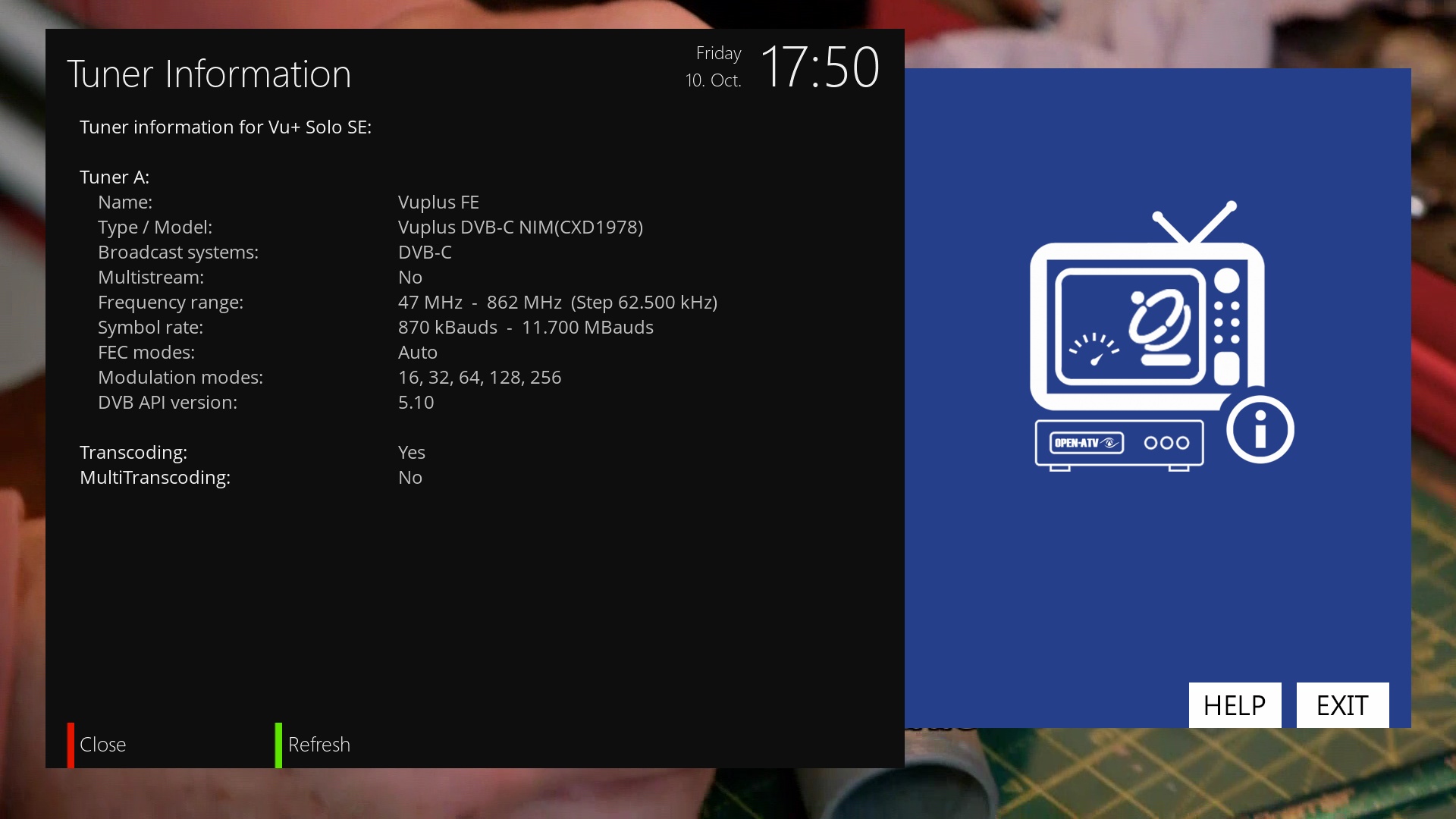Click the 'Auto' FEC value
Viewport: 1456px width, 819px height.
tap(418, 353)
